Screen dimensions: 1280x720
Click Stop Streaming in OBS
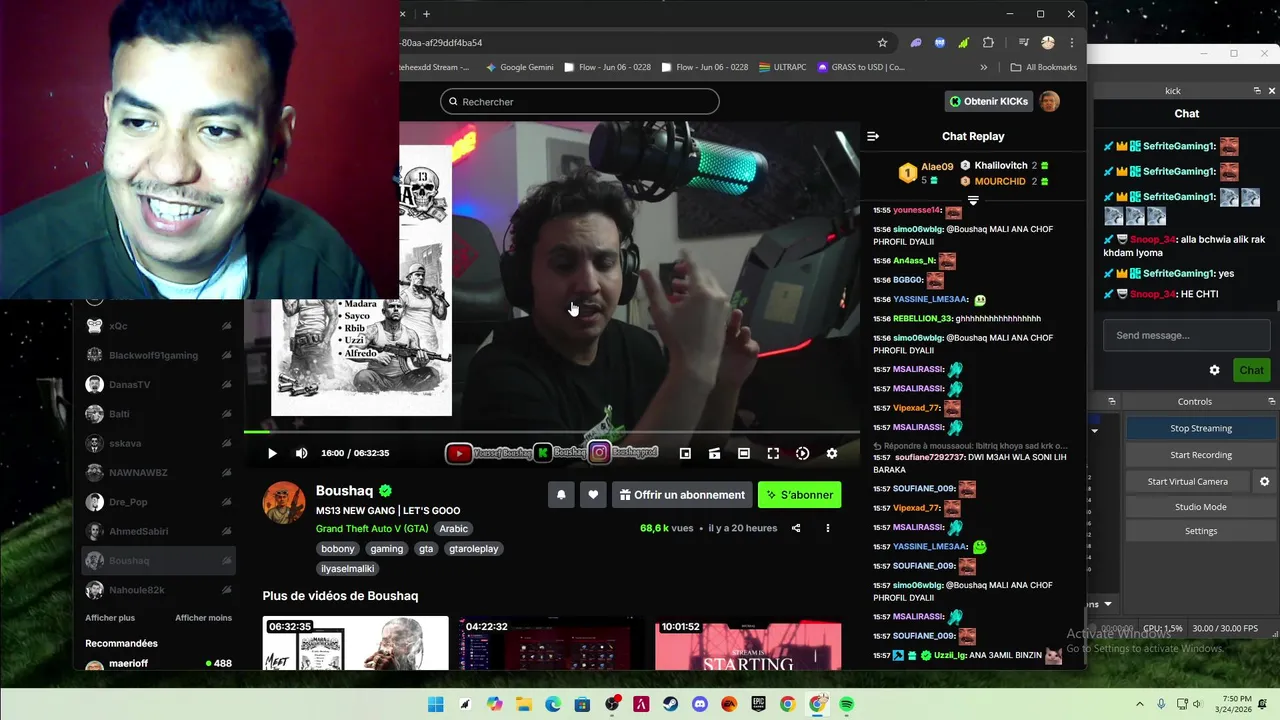(x=1201, y=428)
